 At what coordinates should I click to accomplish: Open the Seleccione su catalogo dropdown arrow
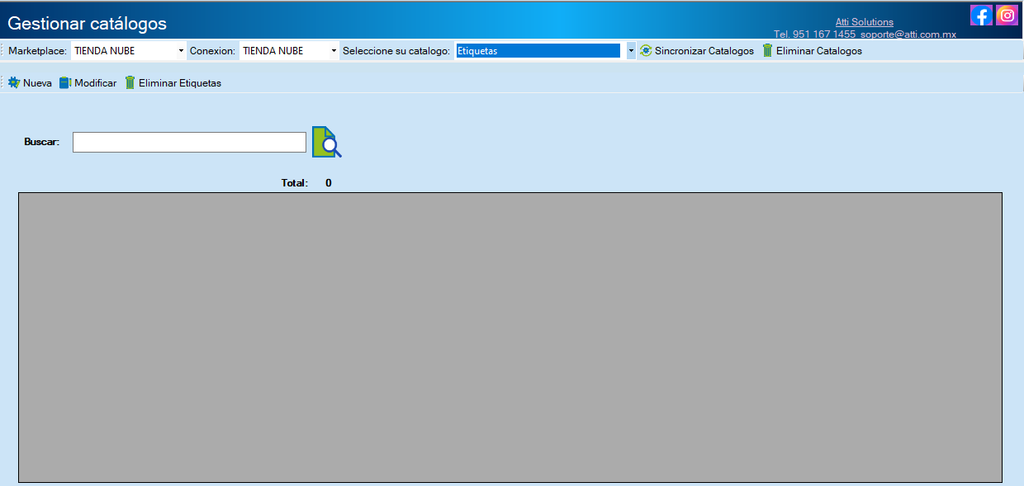[x=631, y=50]
